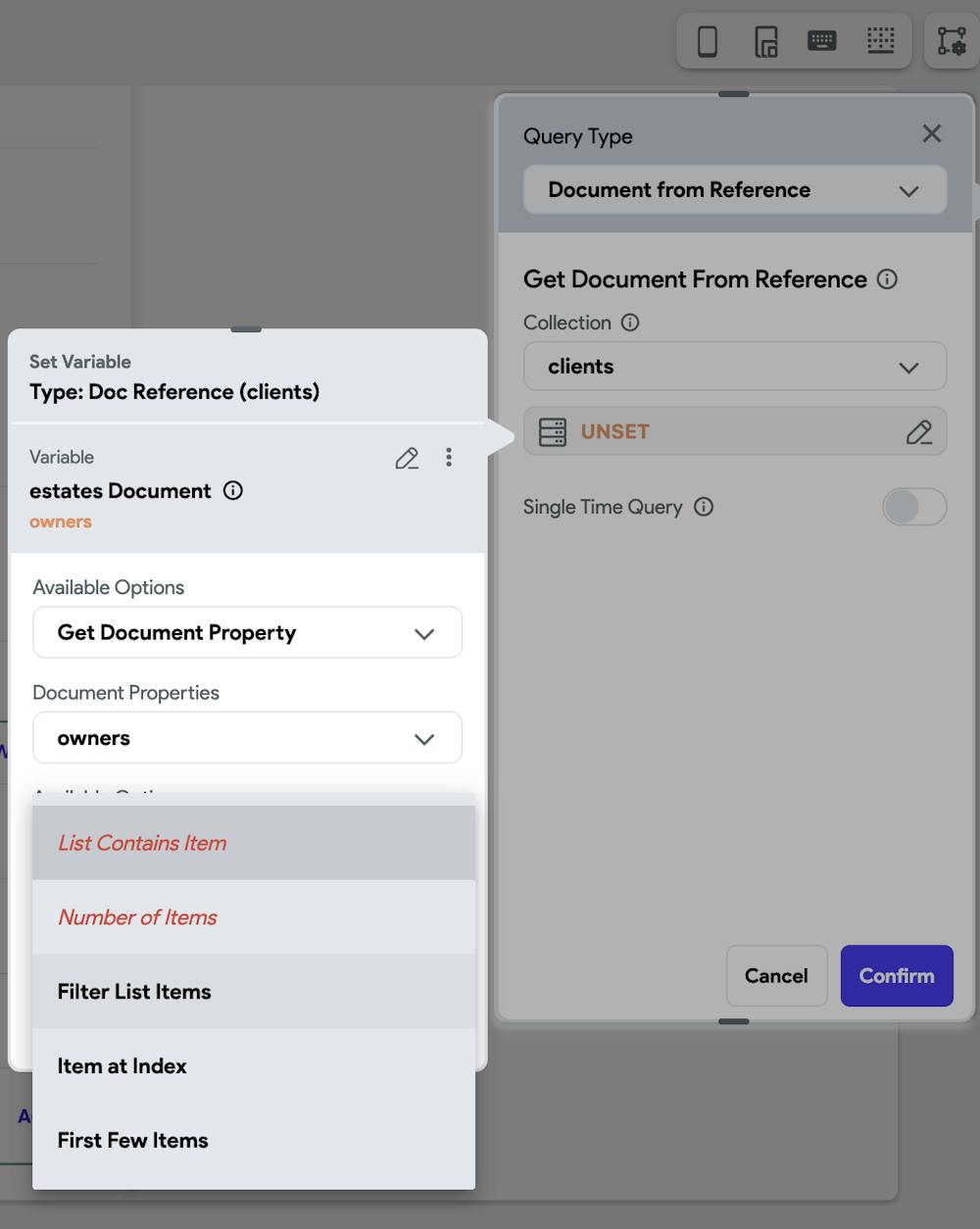Click the edit pencil on the UNSET reference field

(919, 431)
